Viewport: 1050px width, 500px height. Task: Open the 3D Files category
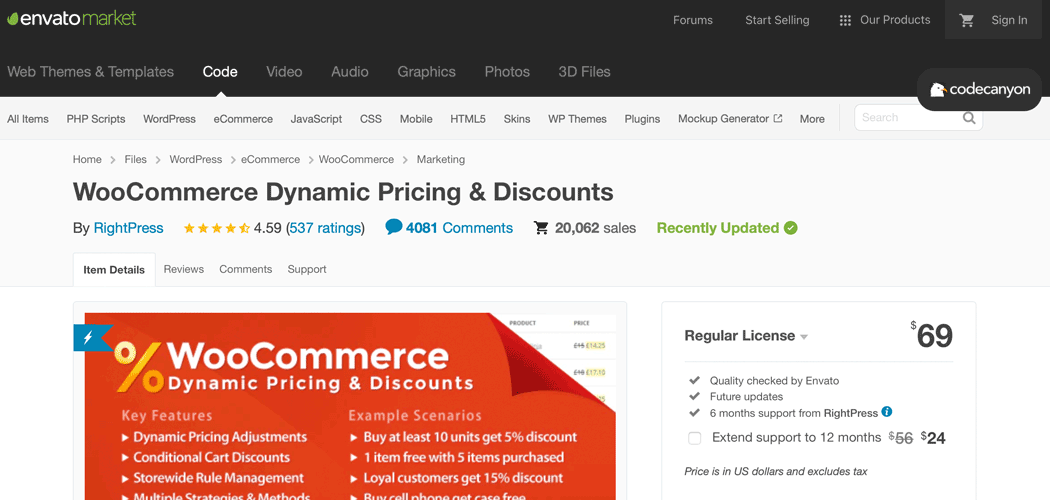[x=585, y=72]
